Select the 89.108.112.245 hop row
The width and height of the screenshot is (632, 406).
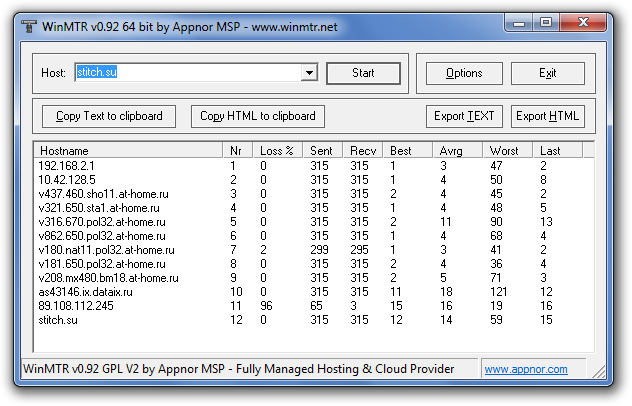click(x=77, y=305)
